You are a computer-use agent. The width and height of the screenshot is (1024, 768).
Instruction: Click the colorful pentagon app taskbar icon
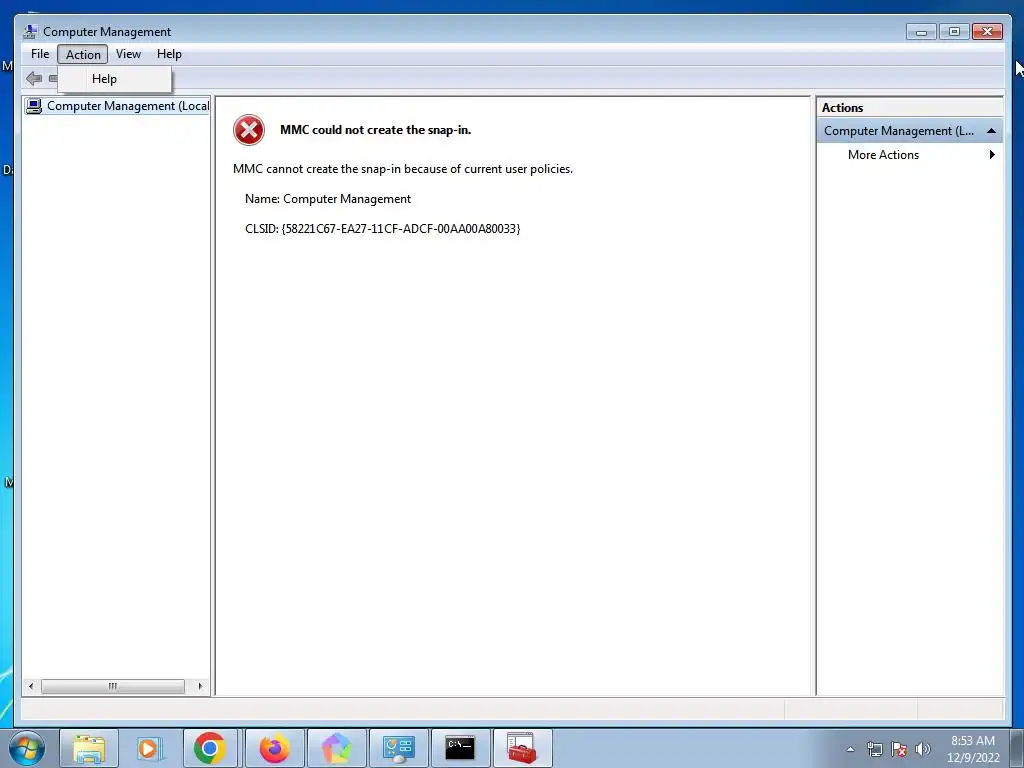pos(336,748)
